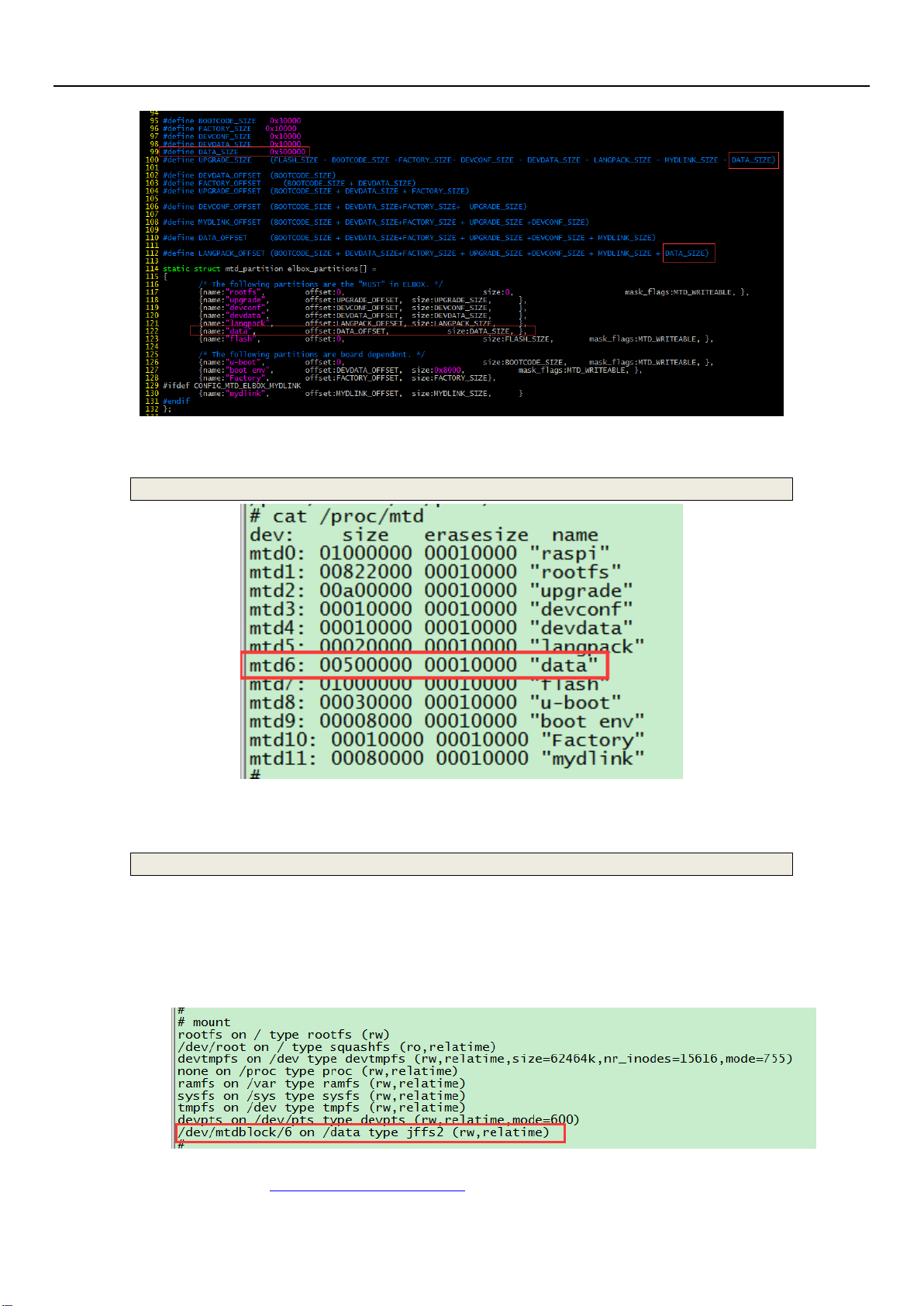Select the "#define DATA_SIZE 0x500000" line
The width and height of the screenshot is (924, 1306).
(x=234, y=152)
